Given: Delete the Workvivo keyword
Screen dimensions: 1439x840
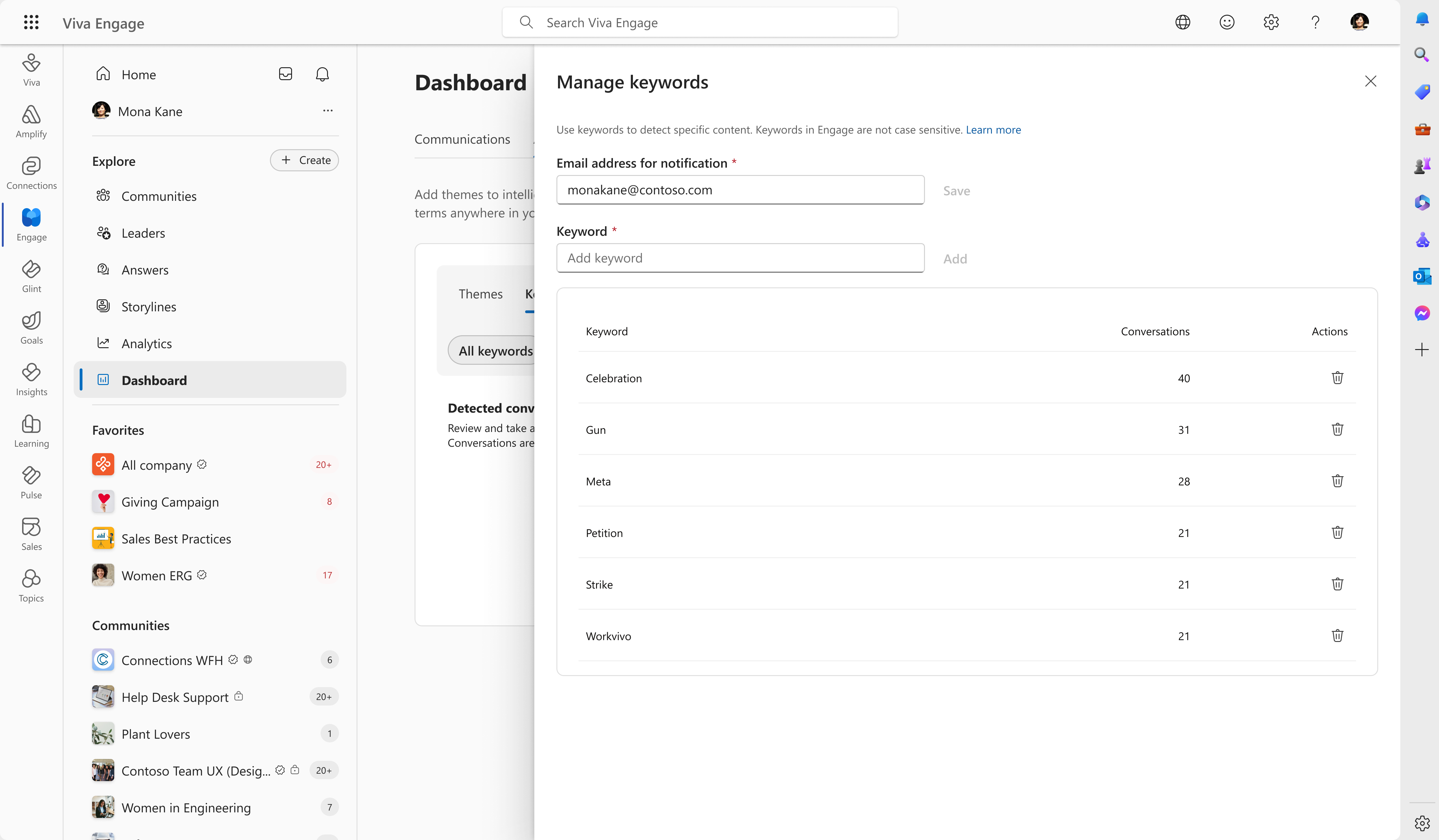Looking at the screenshot, I should pyautogui.click(x=1337, y=636).
